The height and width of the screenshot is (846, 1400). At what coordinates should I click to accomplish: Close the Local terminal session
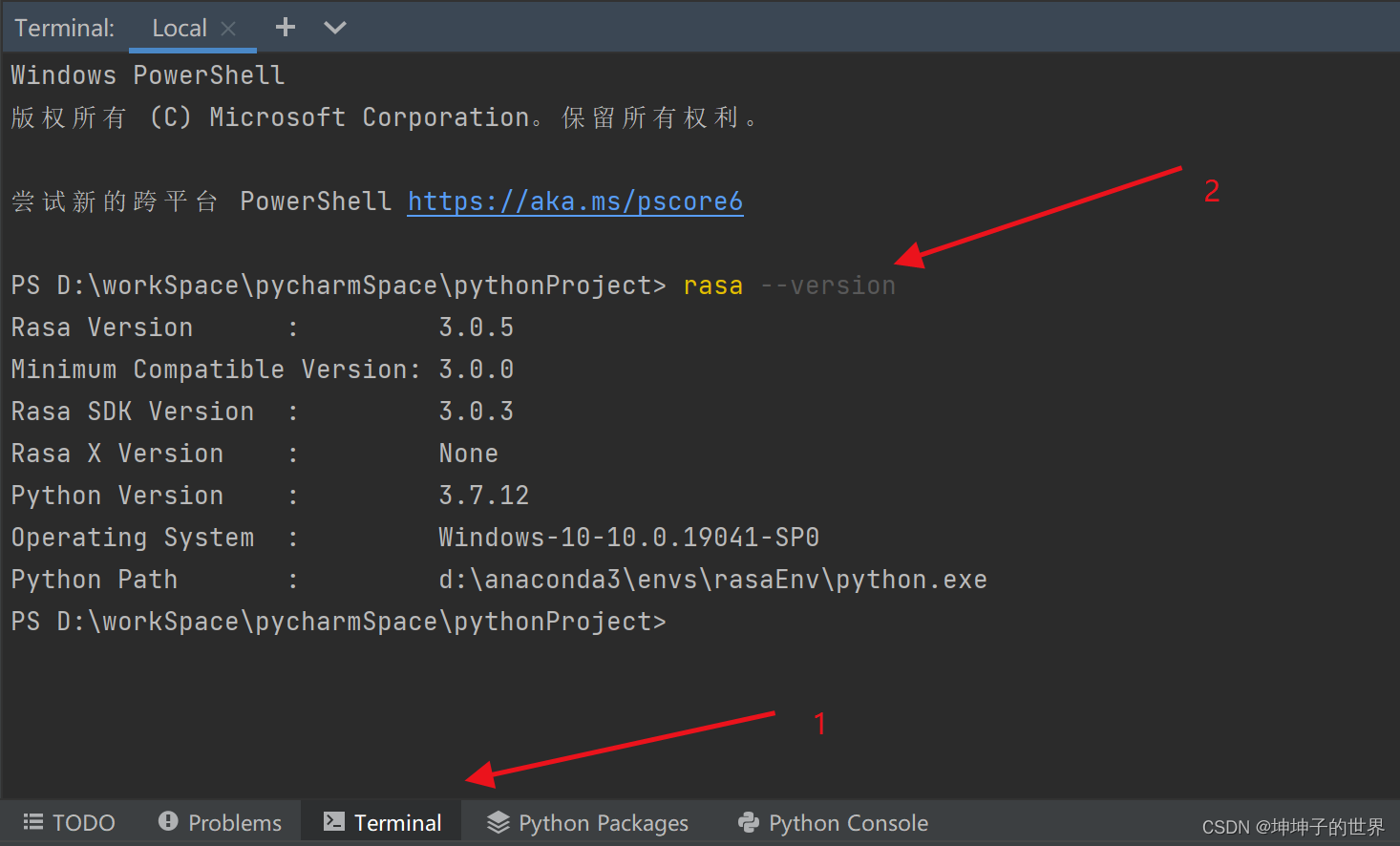click(x=227, y=27)
